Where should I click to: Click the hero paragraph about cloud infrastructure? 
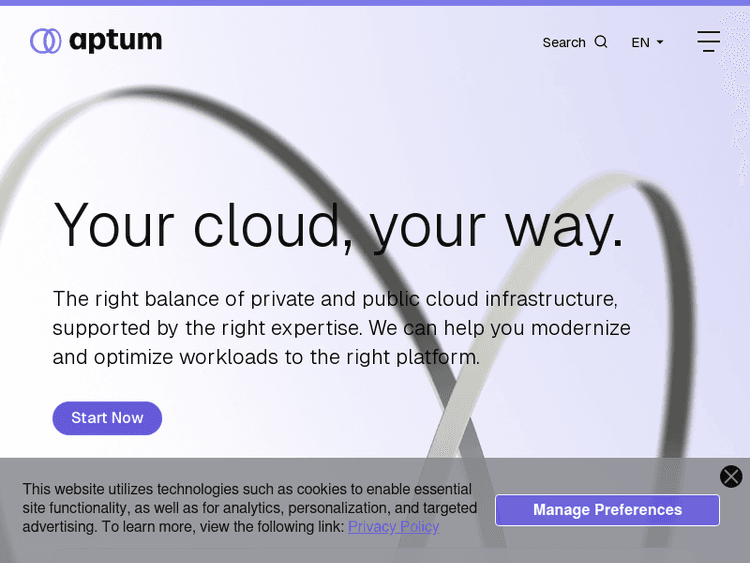[340, 327]
